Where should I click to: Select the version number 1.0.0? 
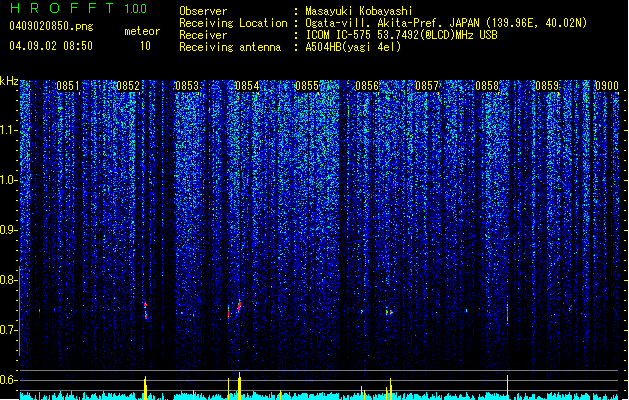(x=136, y=9)
